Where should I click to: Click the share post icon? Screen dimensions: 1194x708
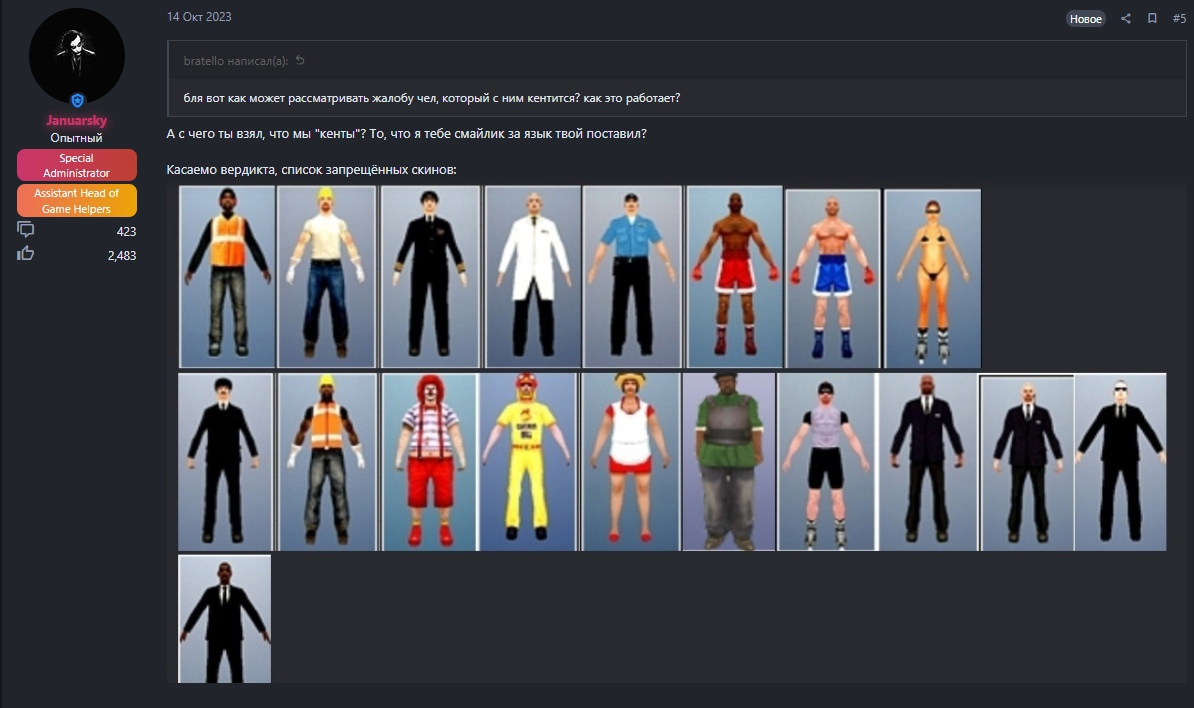(1126, 19)
